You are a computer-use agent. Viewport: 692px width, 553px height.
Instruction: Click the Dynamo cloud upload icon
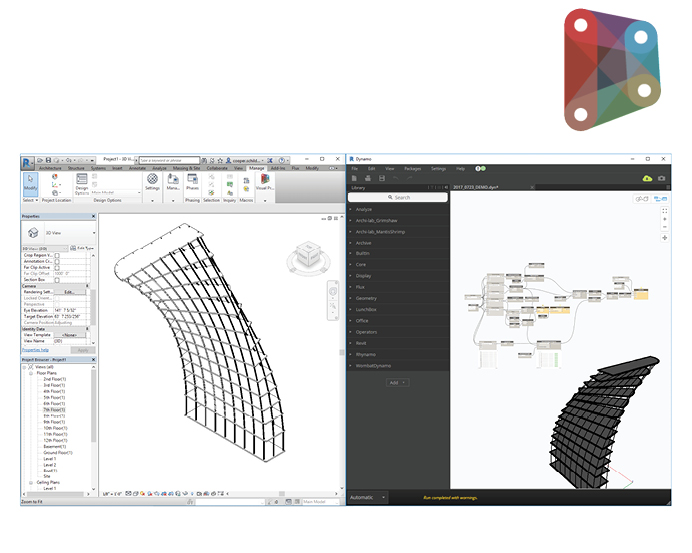[x=647, y=178]
